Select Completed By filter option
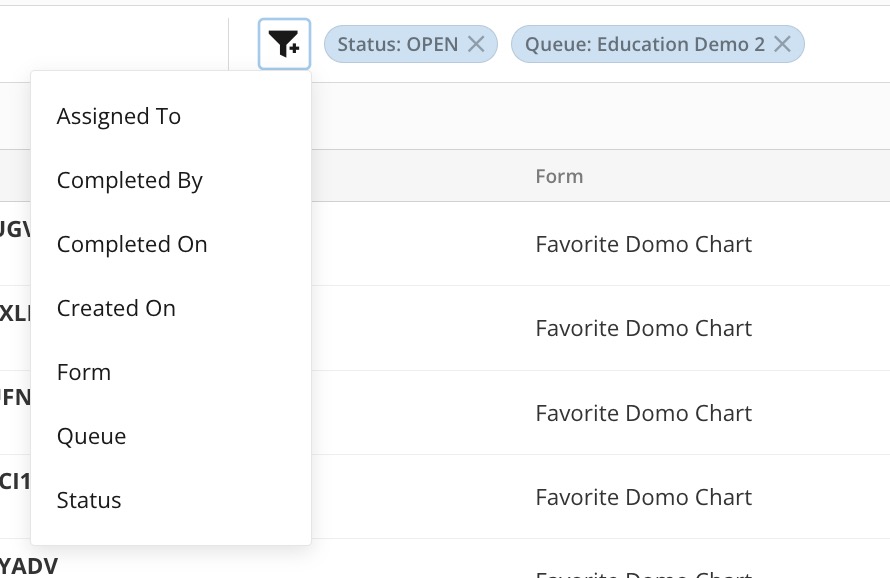890x578 pixels. click(x=130, y=180)
